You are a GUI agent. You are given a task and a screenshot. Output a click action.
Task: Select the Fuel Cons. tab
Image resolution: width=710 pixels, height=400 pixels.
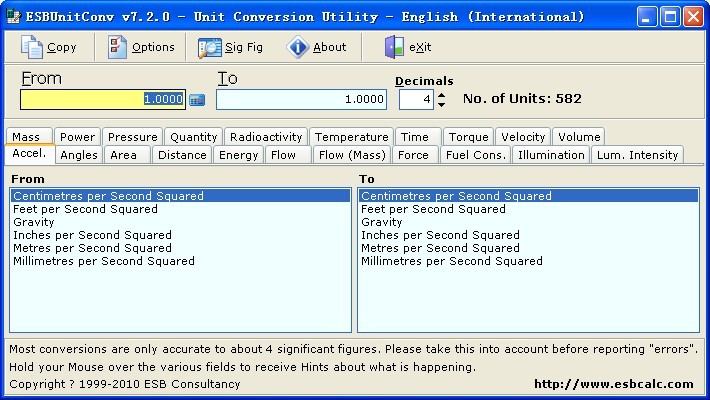(x=476, y=155)
